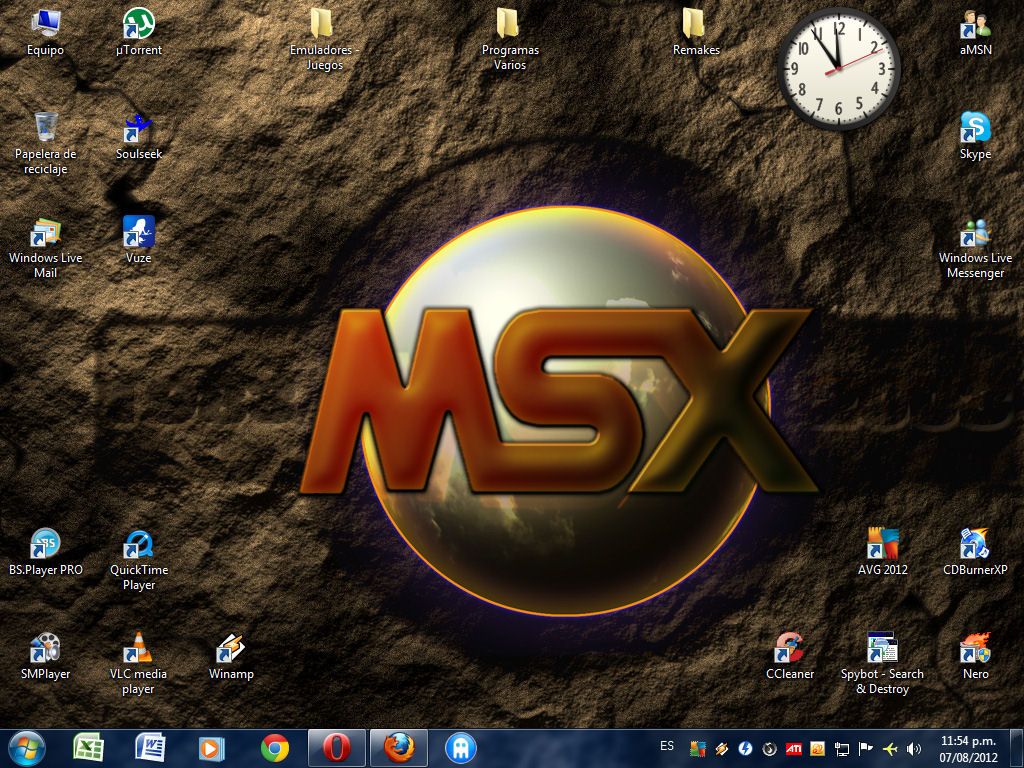The width and height of the screenshot is (1024, 768).
Task: Click the yellow airplane tray icon
Action: 889,748
